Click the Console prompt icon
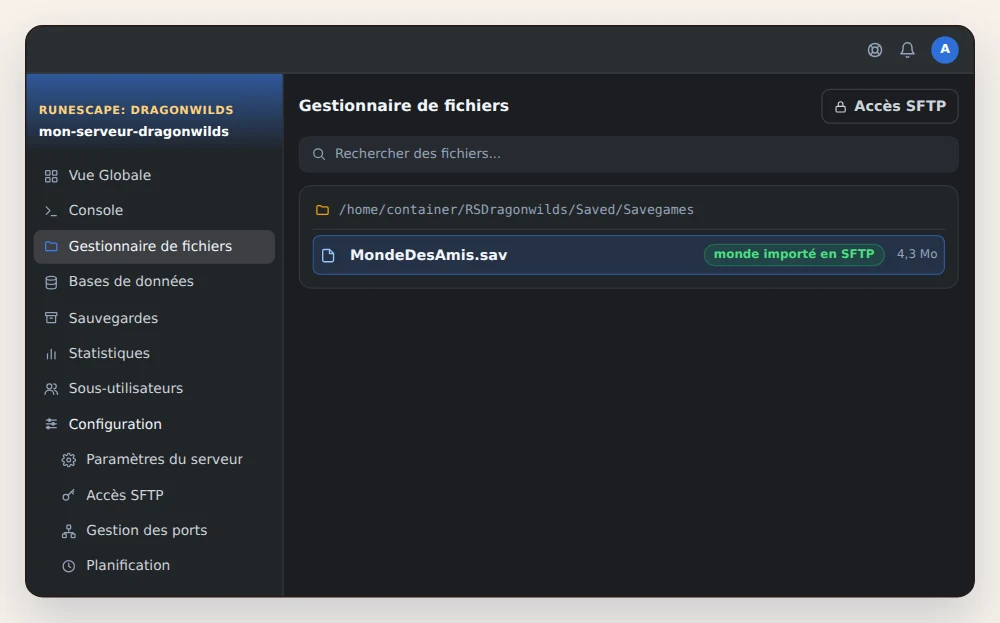Image resolution: width=1000 pixels, height=623 pixels. tap(51, 211)
